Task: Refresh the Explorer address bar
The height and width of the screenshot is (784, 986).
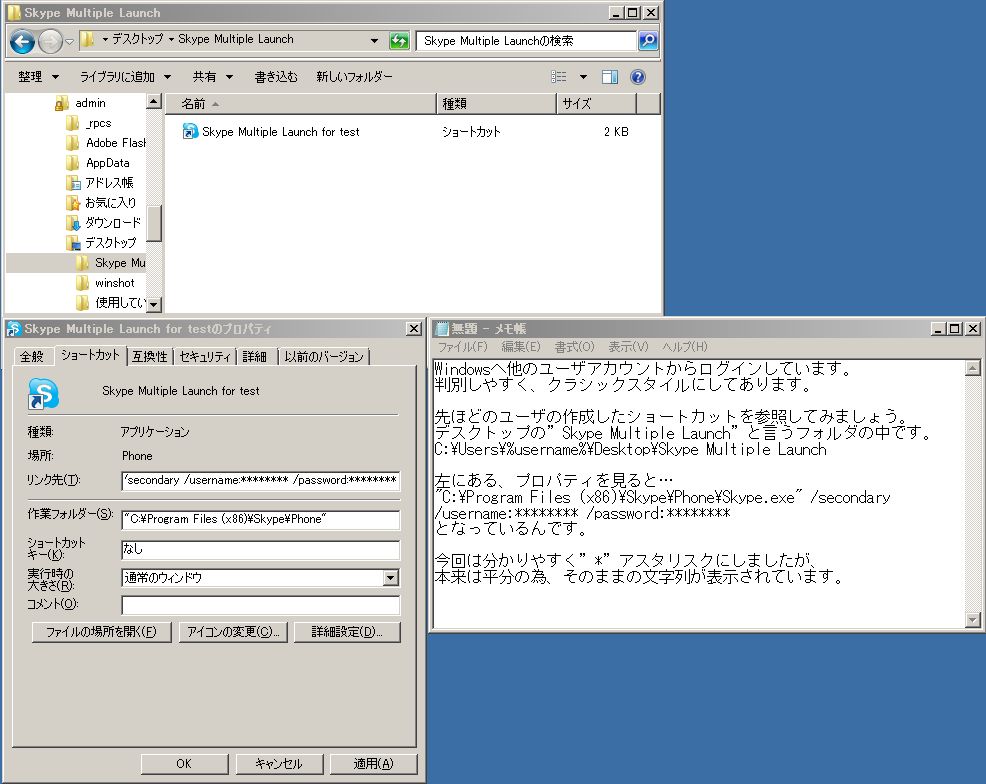Action: pos(399,41)
